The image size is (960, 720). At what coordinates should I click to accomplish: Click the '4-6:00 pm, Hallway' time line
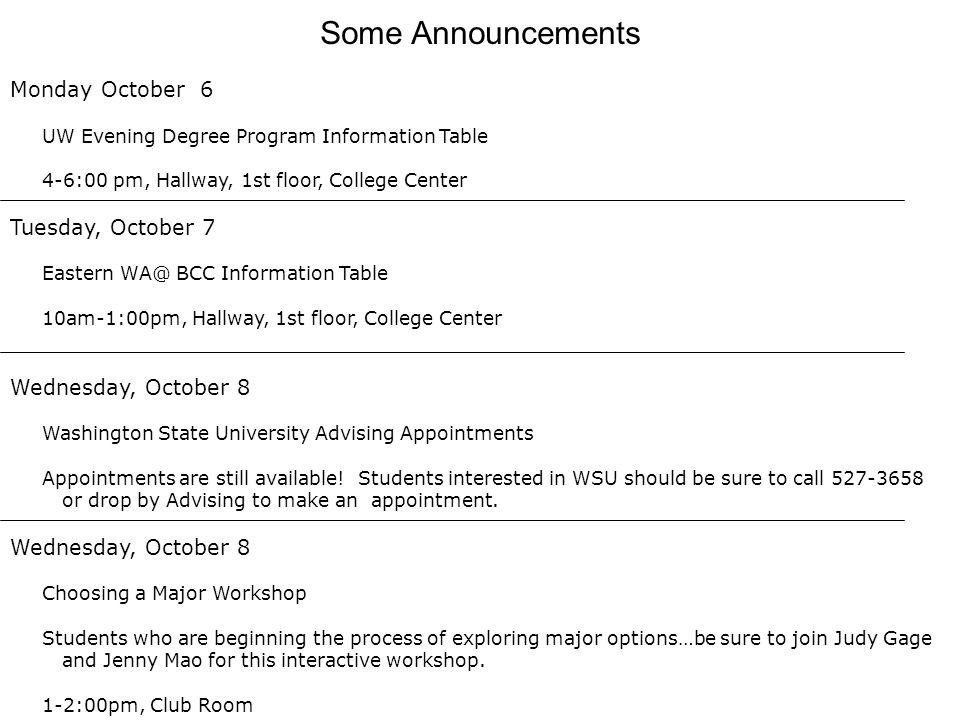tap(255, 180)
